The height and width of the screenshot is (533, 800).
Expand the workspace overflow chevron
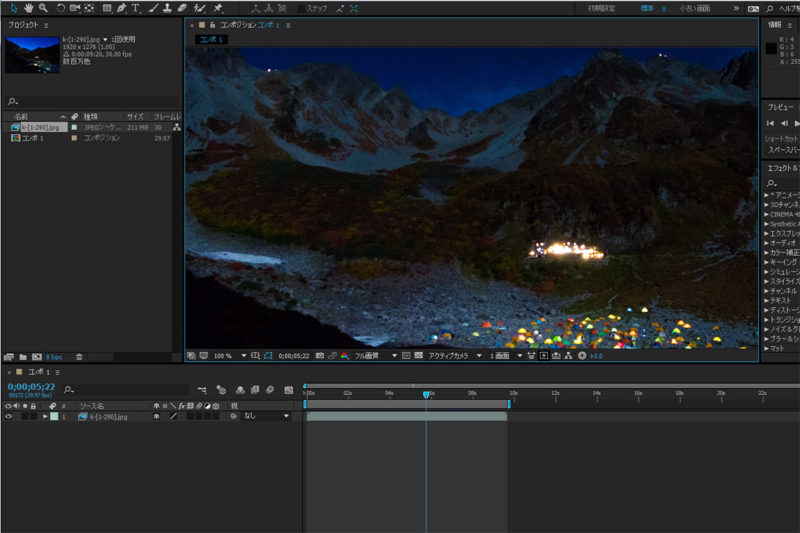click(x=736, y=9)
